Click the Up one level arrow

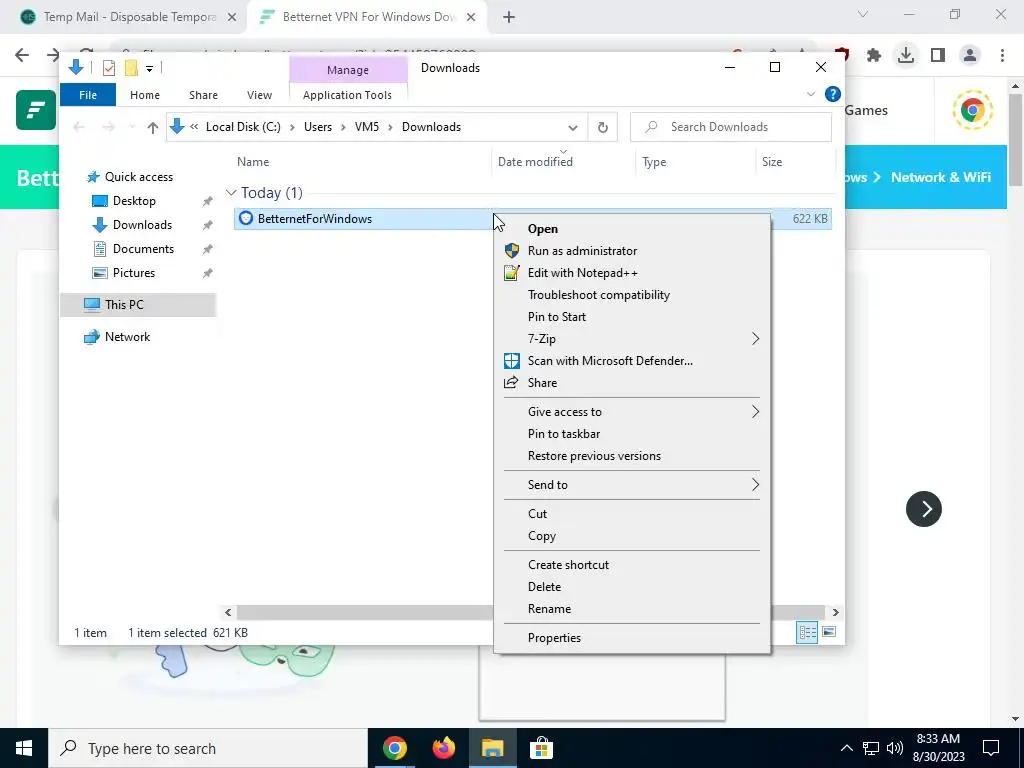153,127
